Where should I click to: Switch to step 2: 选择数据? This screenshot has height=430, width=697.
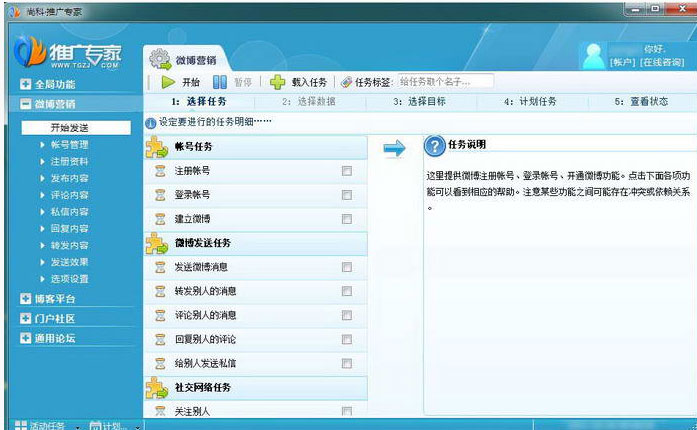(309, 101)
